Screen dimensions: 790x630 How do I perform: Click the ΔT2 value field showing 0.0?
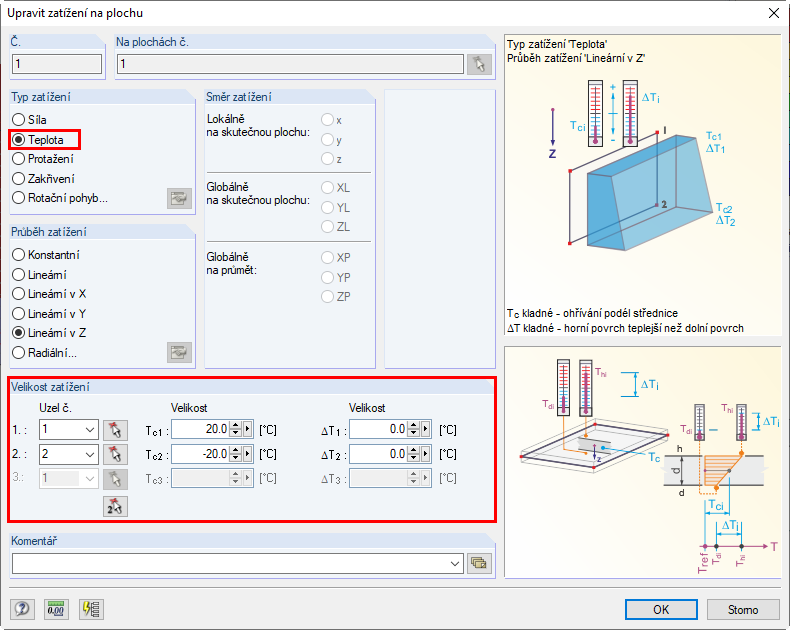379,454
